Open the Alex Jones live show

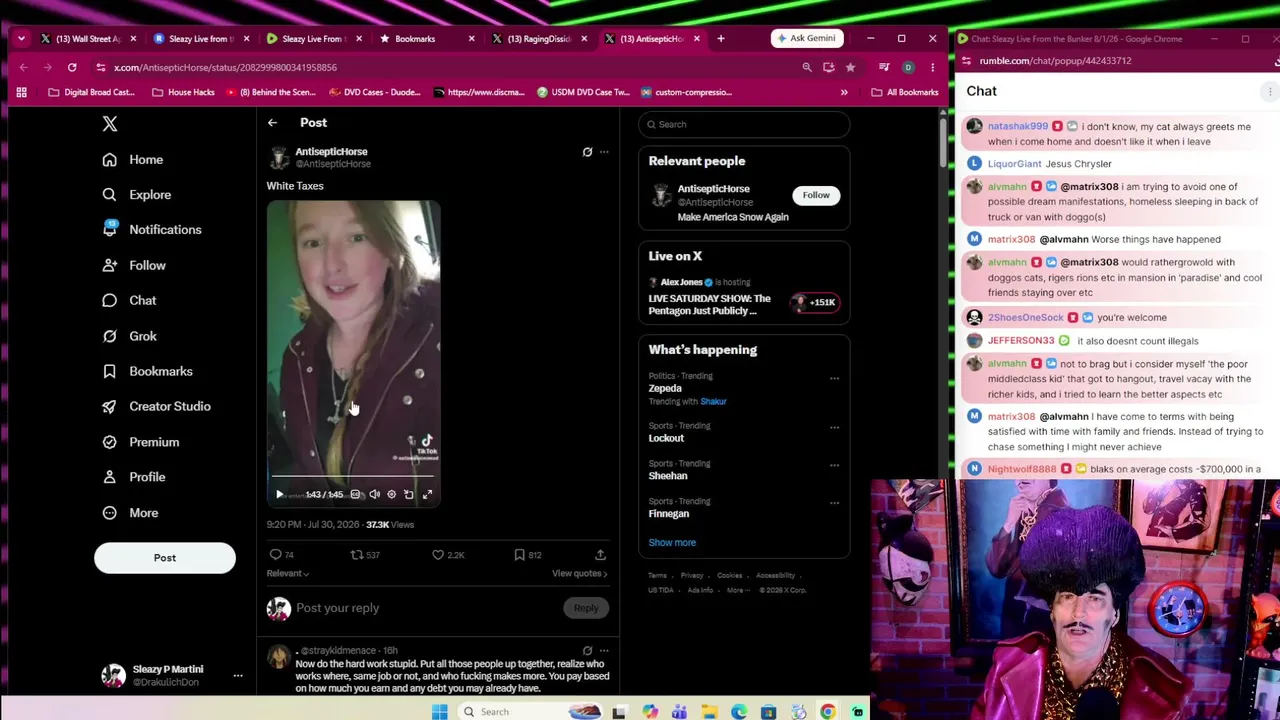[x=744, y=298]
